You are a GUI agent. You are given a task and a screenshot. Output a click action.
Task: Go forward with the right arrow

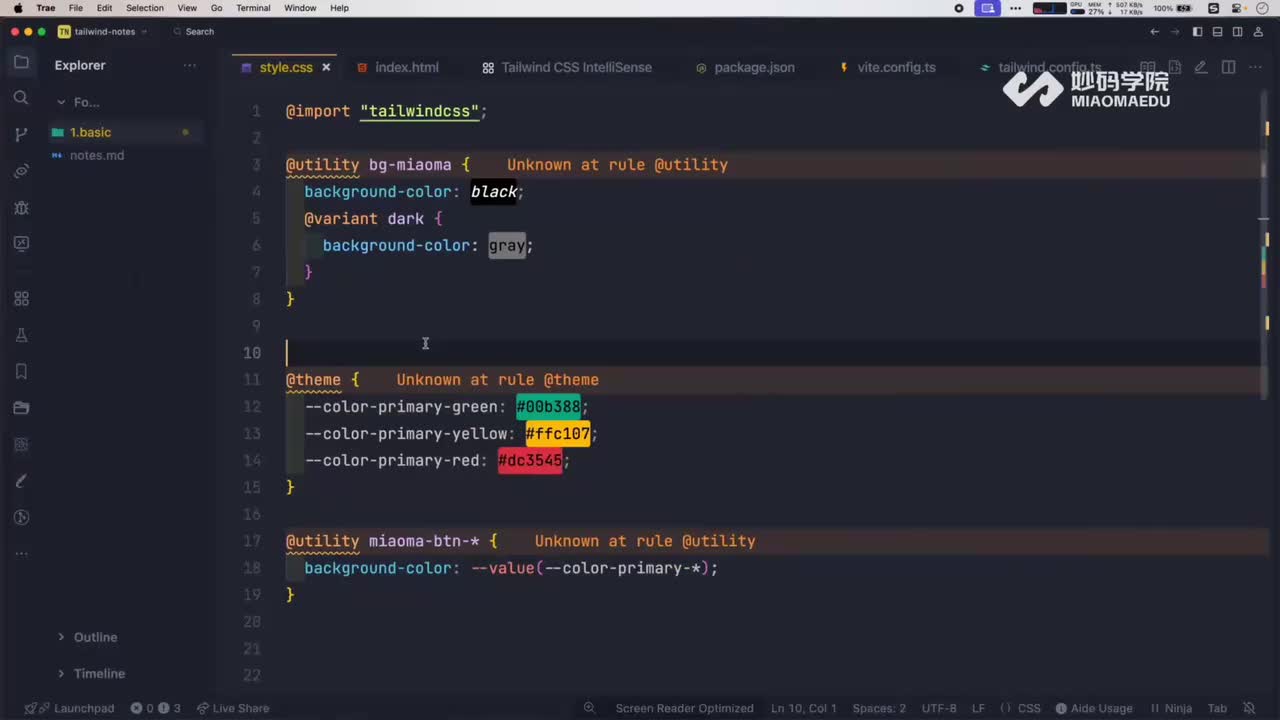(x=1174, y=31)
